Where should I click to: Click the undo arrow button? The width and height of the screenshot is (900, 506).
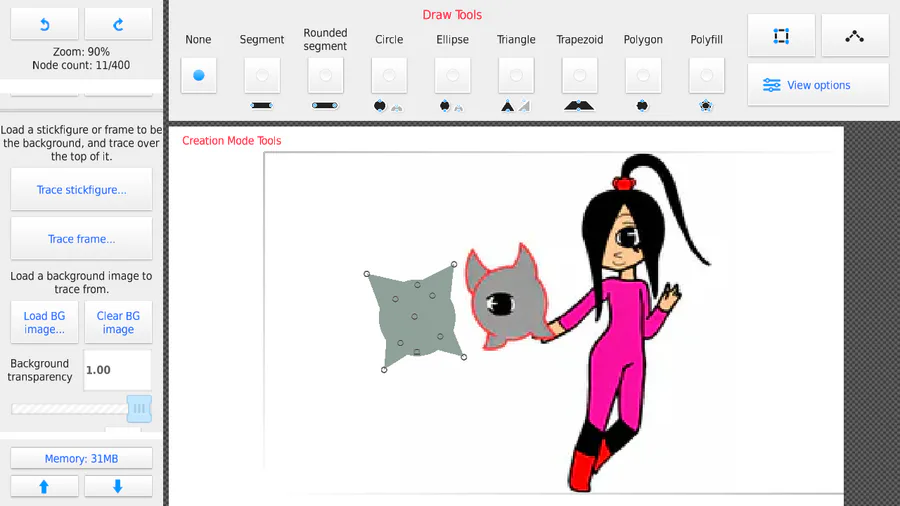44,24
